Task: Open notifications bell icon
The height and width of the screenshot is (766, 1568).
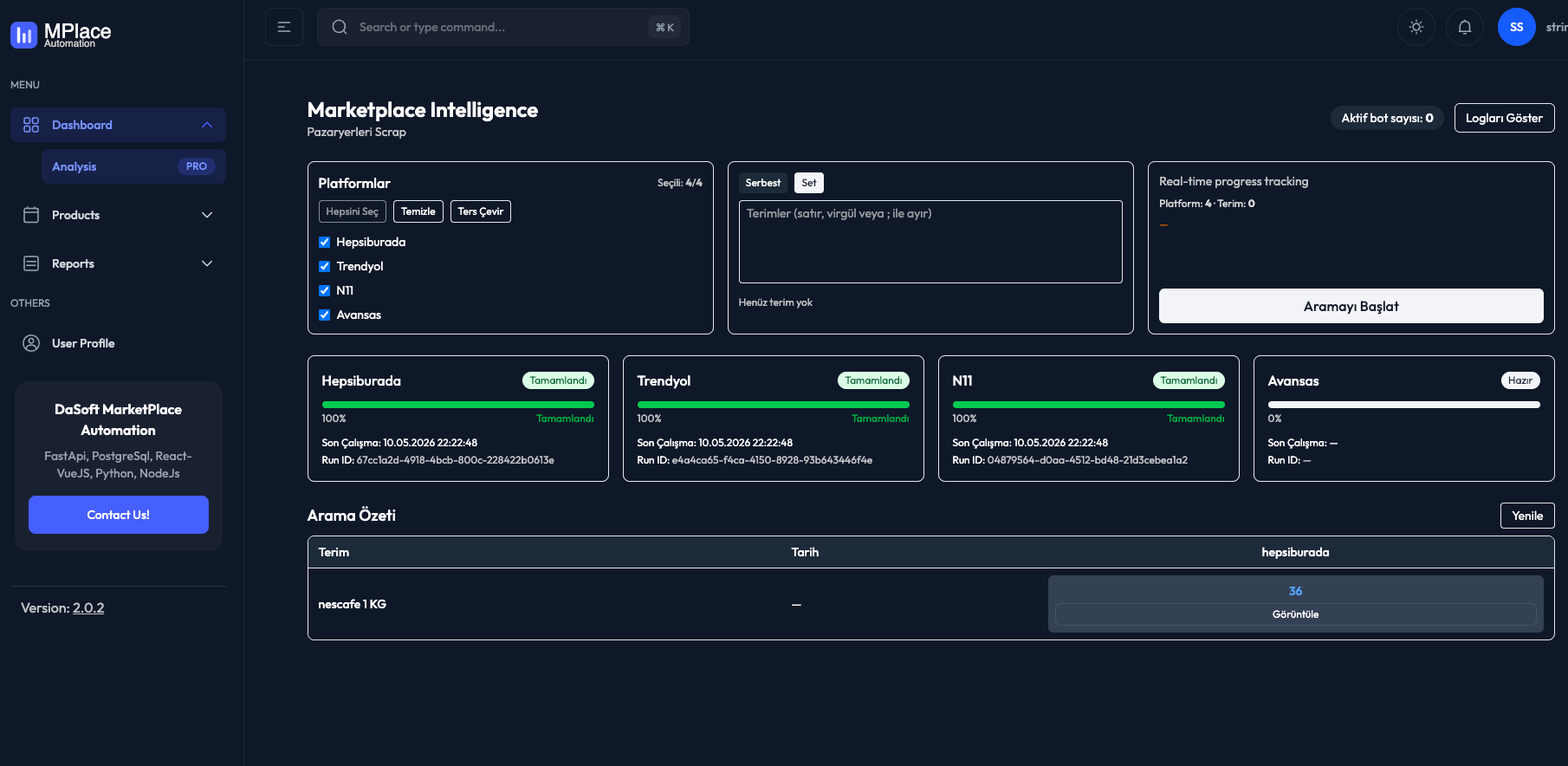Action: (x=1465, y=27)
